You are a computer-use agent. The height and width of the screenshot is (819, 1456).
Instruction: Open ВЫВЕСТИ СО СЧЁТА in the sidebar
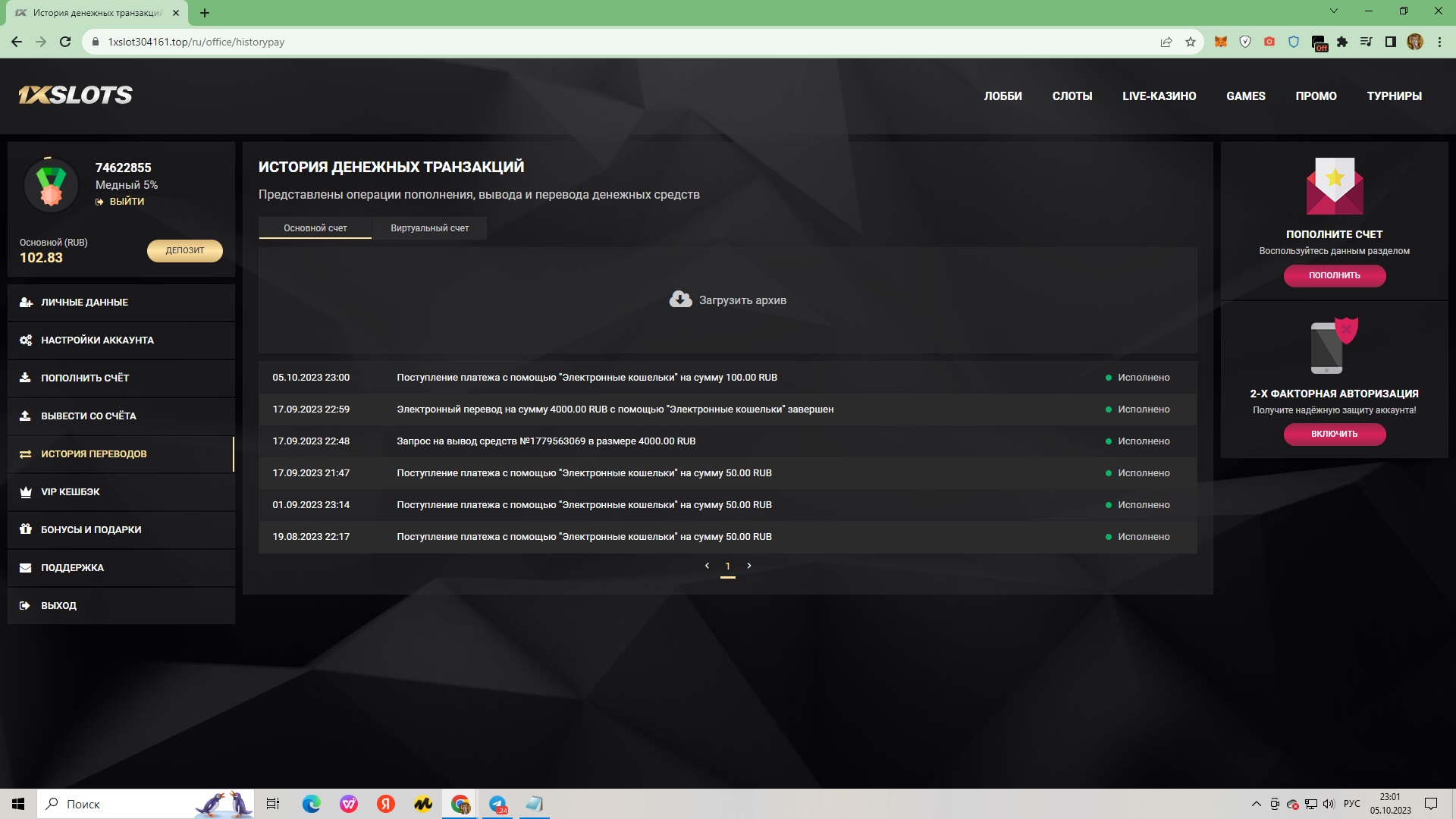coord(121,416)
